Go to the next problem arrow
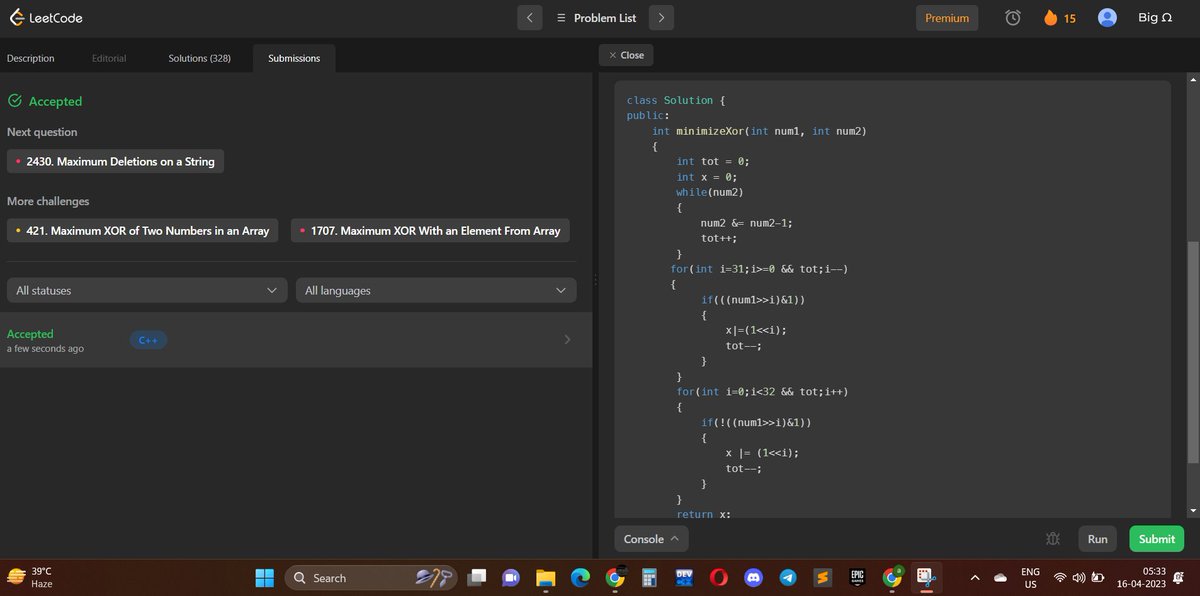This screenshot has height=596, width=1200. [661, 18]
